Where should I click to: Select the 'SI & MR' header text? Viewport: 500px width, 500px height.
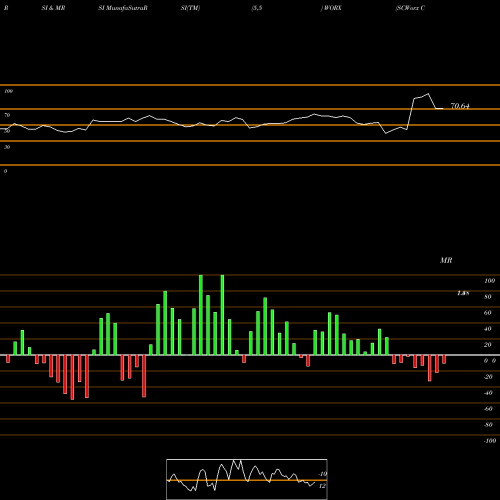[53, 8]
